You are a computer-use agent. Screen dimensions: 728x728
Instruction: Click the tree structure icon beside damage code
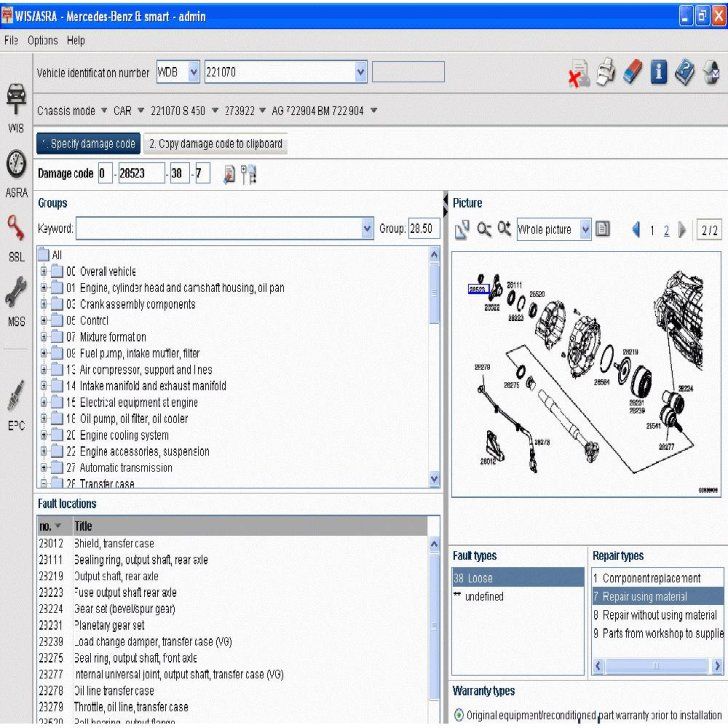point(249,175)
